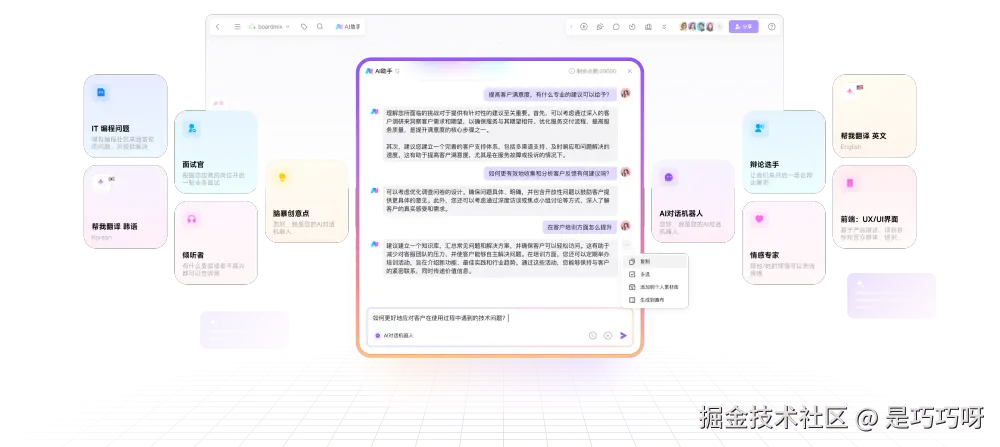Click the voting icon in top toolbar
1000x447 pixels.
click(x=649, y=27)
